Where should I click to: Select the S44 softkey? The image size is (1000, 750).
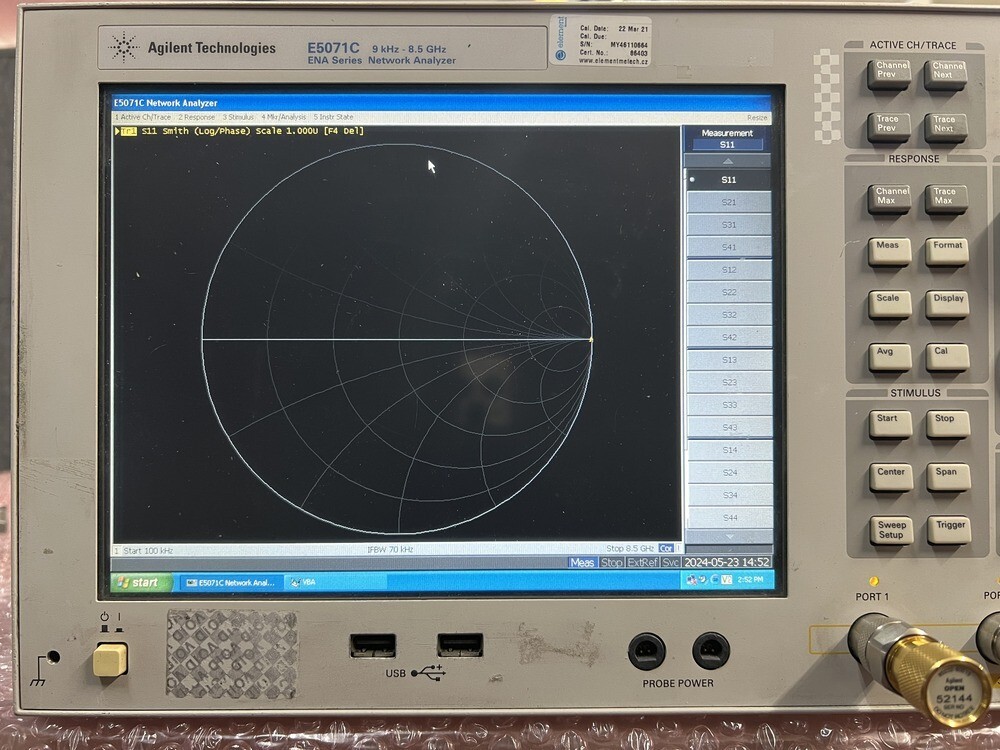click(729, 517)
